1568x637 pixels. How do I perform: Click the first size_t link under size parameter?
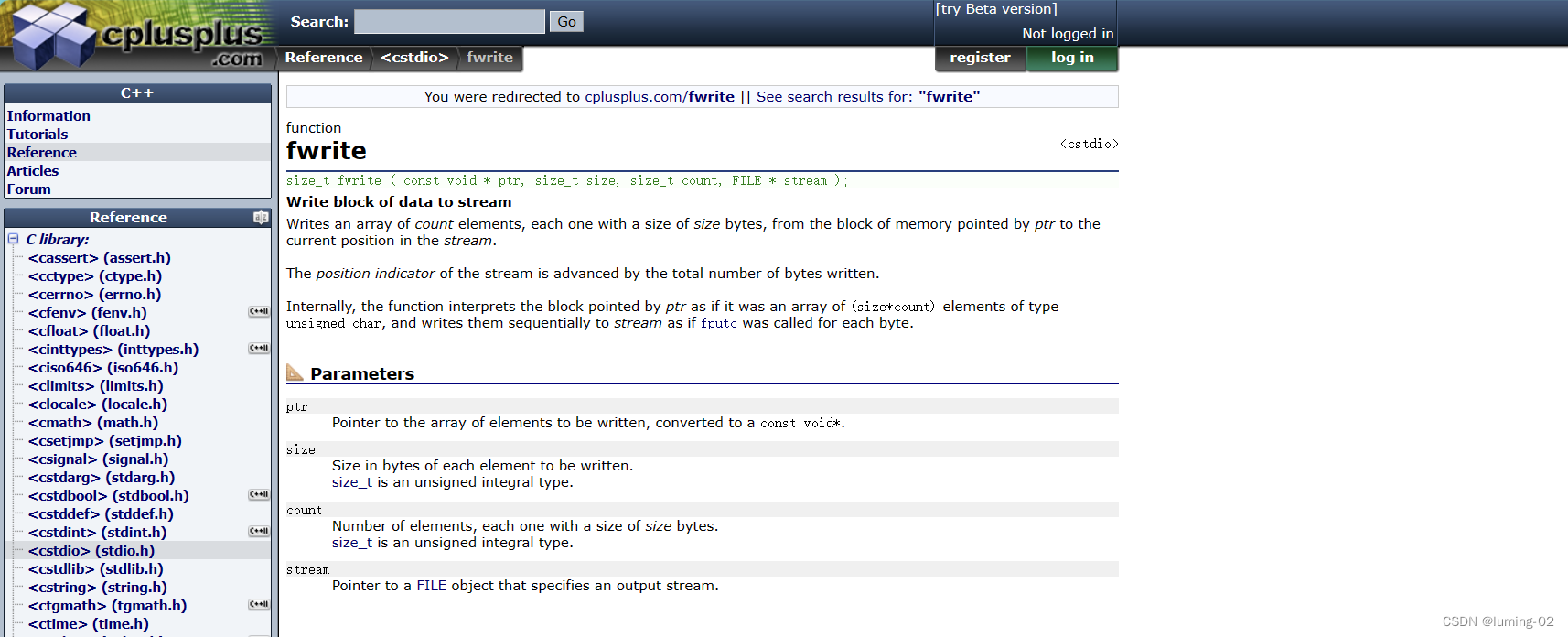pos(352,482)
